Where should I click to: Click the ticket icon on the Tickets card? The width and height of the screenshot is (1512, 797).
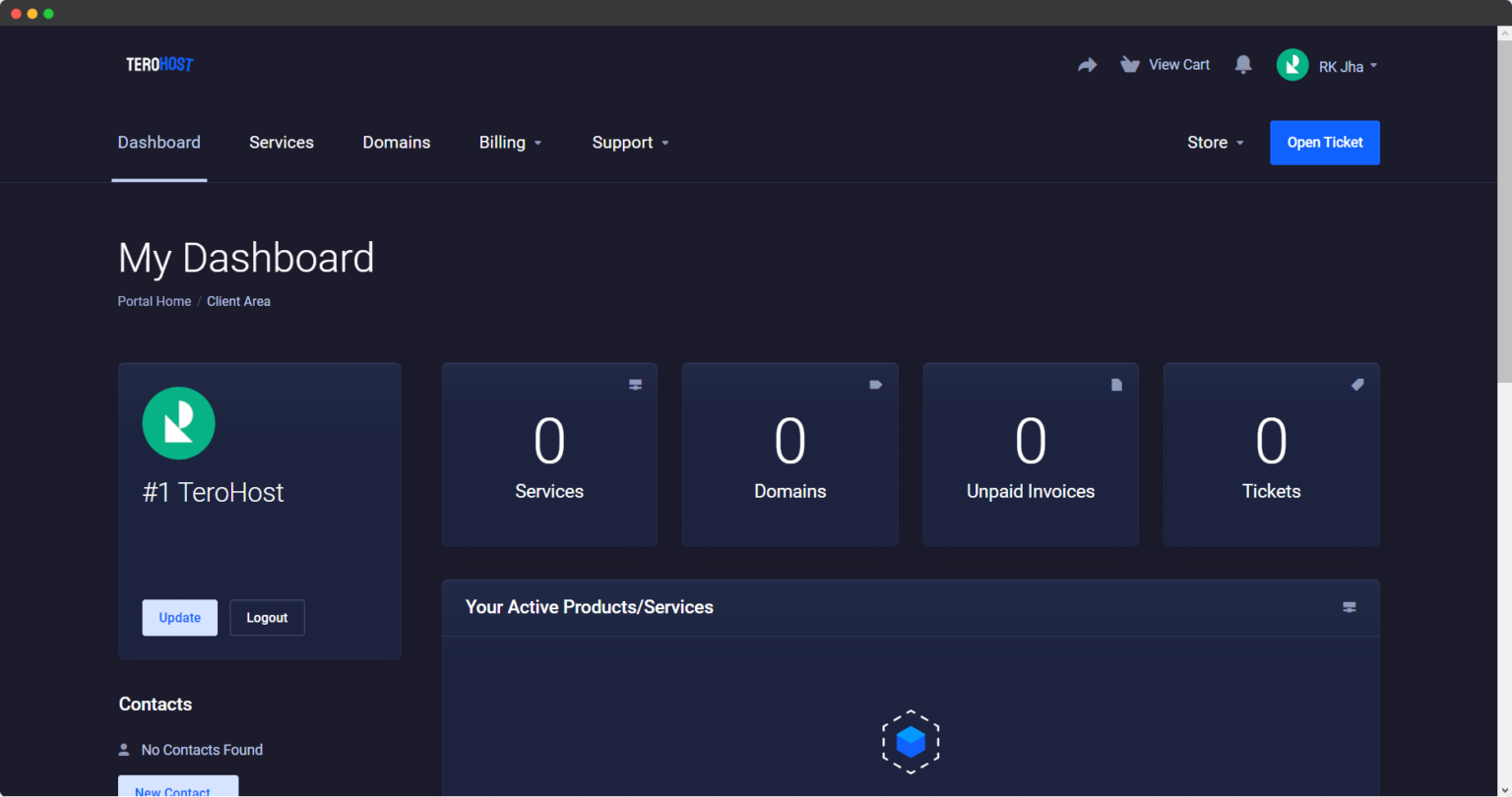(x=1356, y=385)
